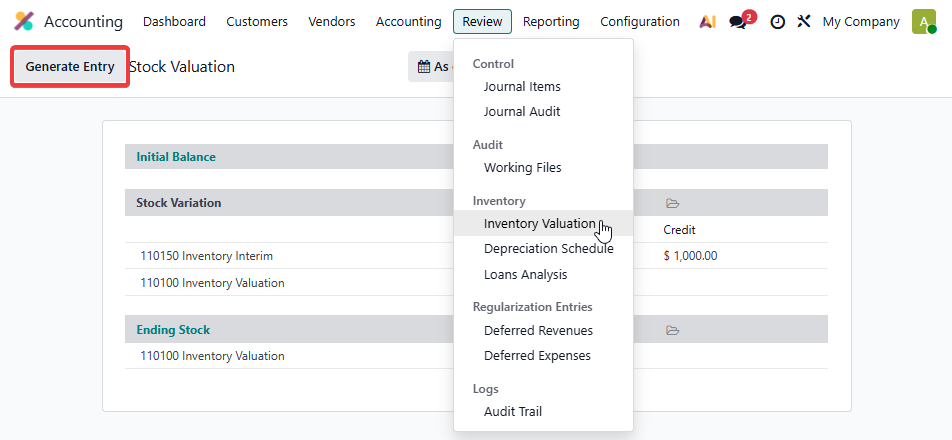Choose Inventory Valuation menu entry

[x=539, y=223]
